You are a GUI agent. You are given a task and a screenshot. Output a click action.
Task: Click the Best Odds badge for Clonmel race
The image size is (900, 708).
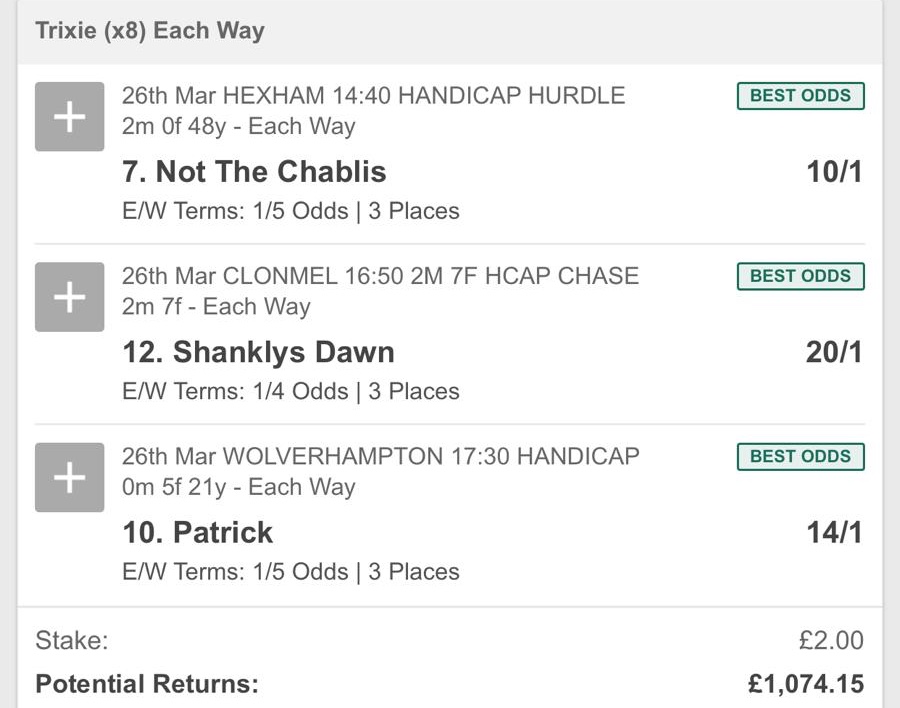coord(800,276)
